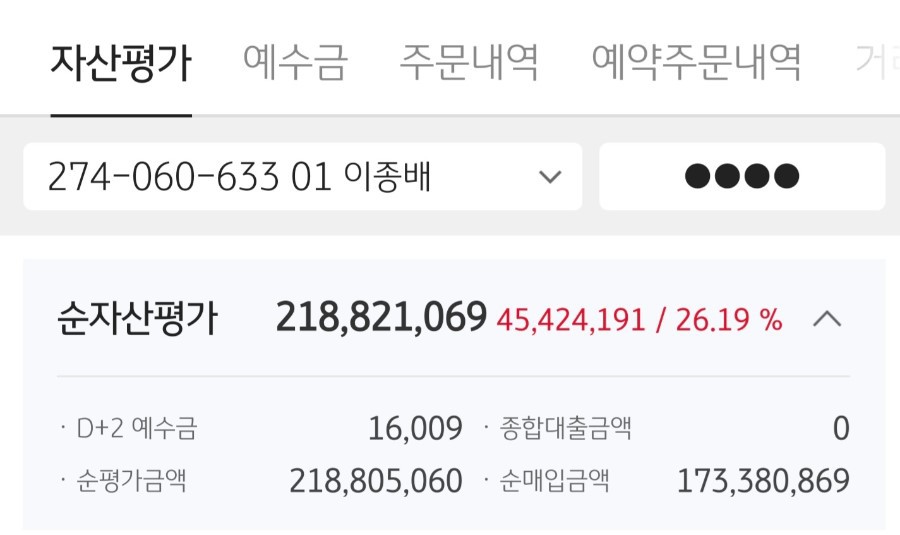
Task: Select the net asset value 218,821,069
Action: pos(381,317)
